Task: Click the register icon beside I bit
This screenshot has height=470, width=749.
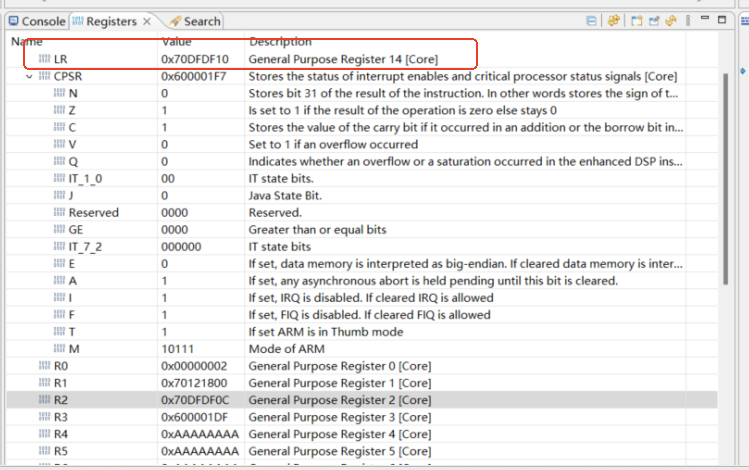Action: pos(59,297)
